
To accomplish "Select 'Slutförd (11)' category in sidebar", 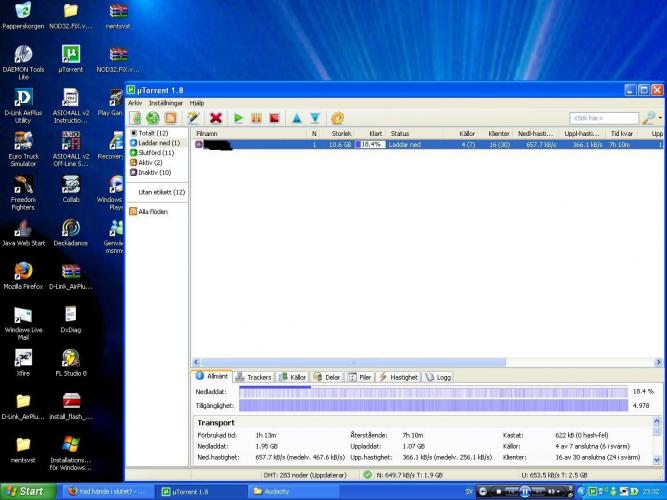I will pyautogui.click(x=156, y=153).
